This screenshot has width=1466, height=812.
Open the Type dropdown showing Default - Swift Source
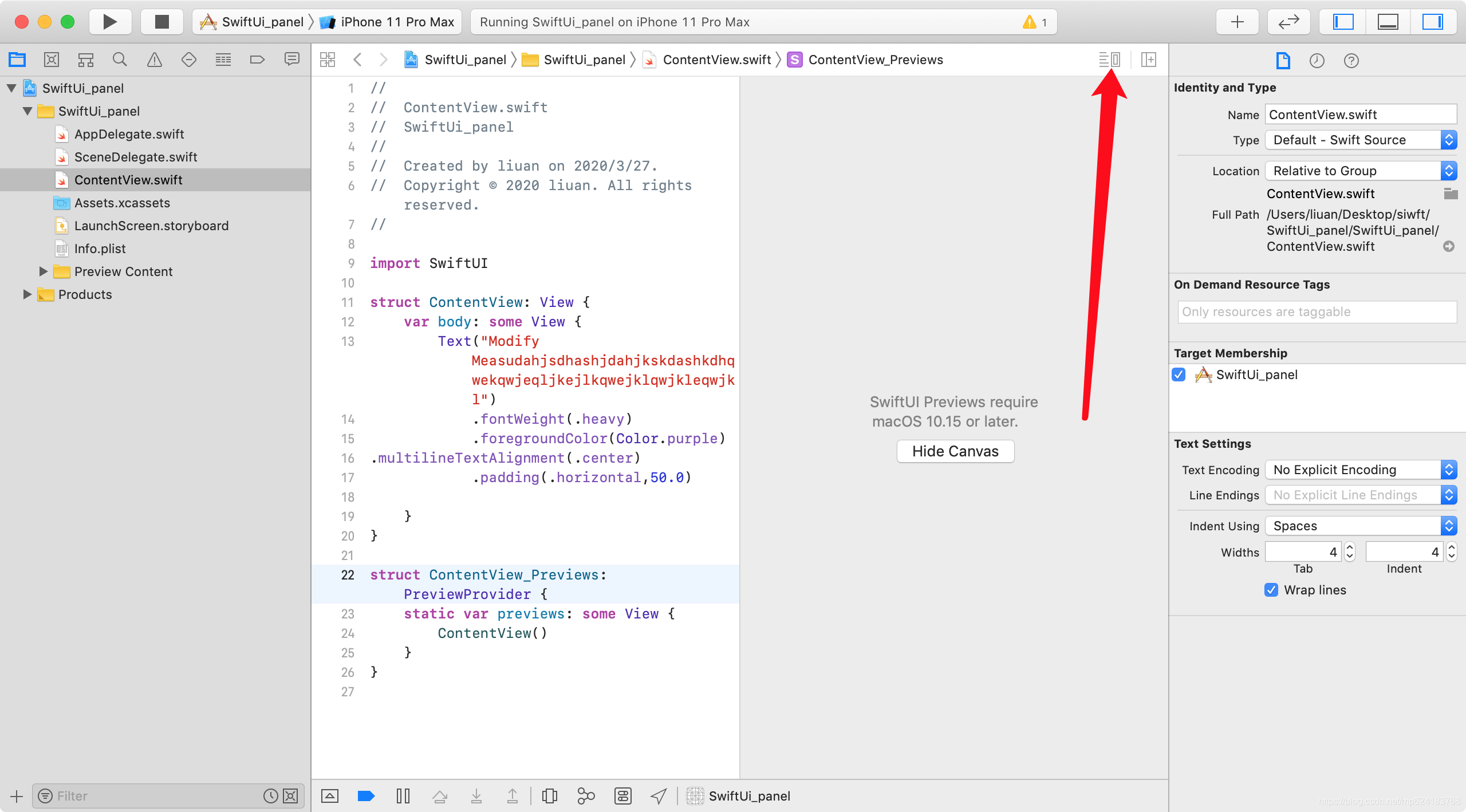(x=1360, y=140)
